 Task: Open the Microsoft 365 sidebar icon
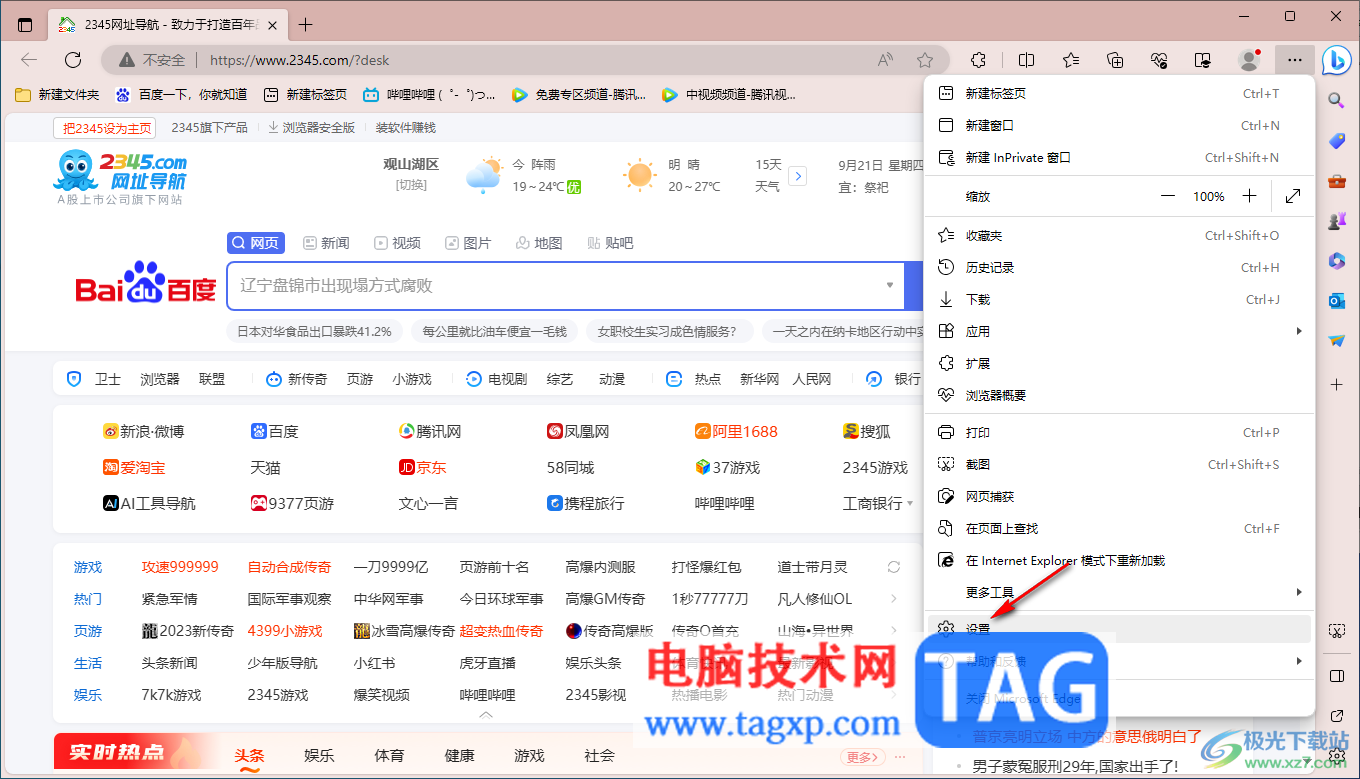point(1337,261)
